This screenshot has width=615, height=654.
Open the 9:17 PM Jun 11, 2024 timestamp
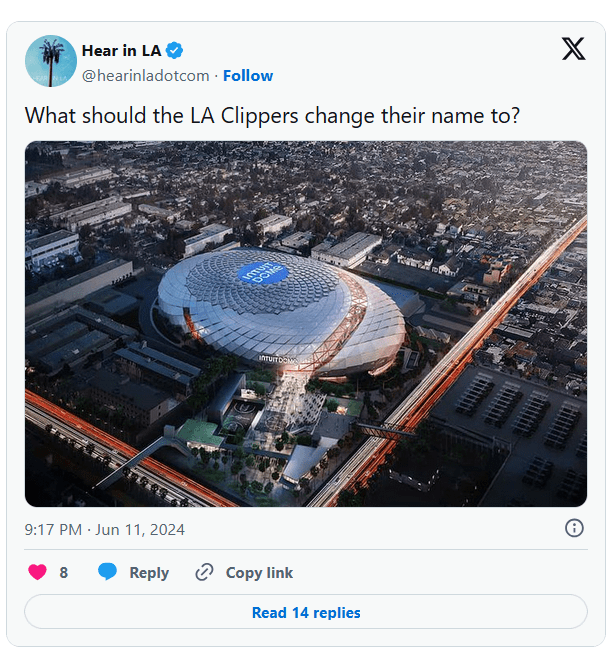coord(105,529)
